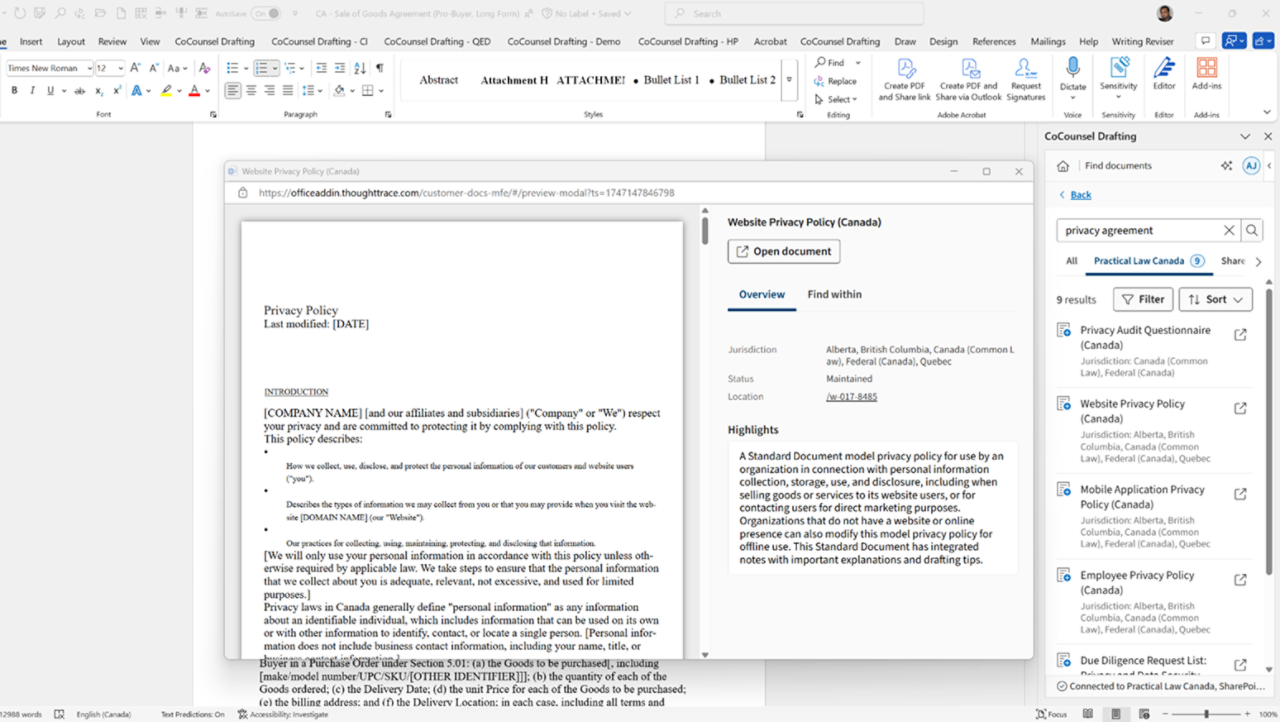This screenshot has height=722, width=1280.
Task: Increase the font size with Grow Font
Action: [x=136, y=68]
